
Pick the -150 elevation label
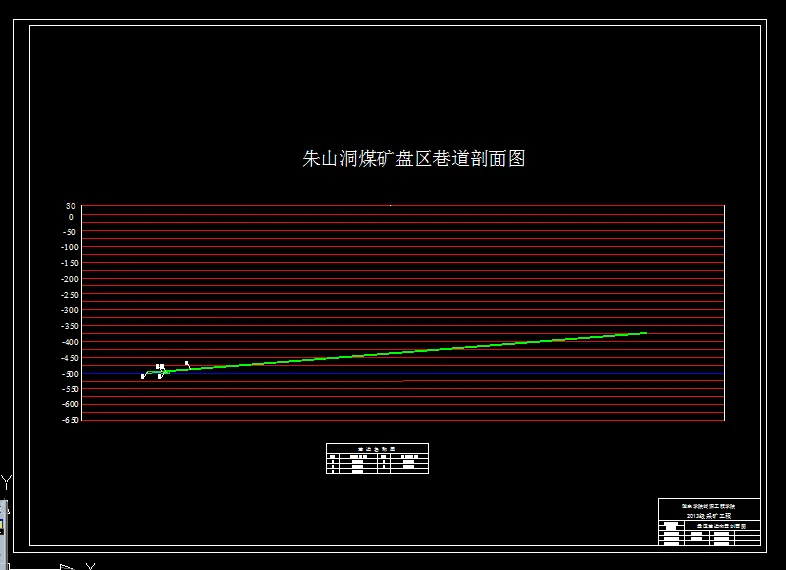pyautogui.click(x=70, y=263)
